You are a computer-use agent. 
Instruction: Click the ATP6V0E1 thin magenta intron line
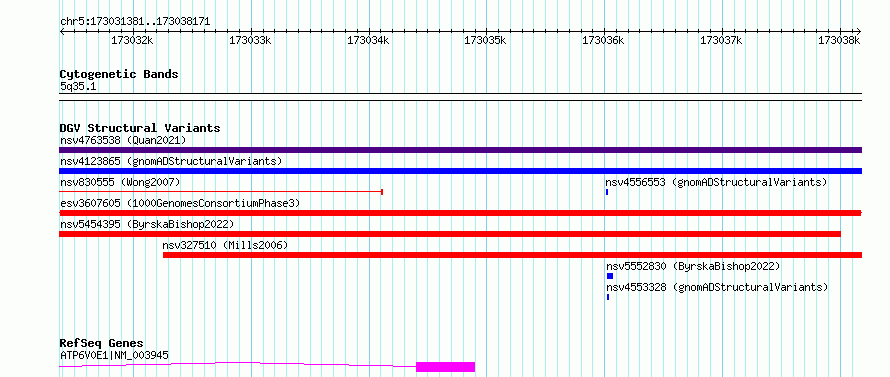237,364
